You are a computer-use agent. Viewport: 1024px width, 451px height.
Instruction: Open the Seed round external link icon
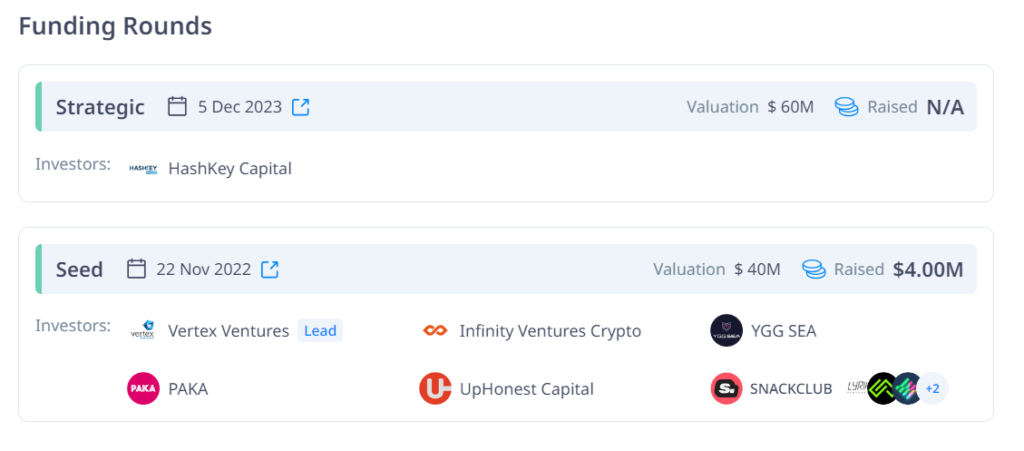270,269
